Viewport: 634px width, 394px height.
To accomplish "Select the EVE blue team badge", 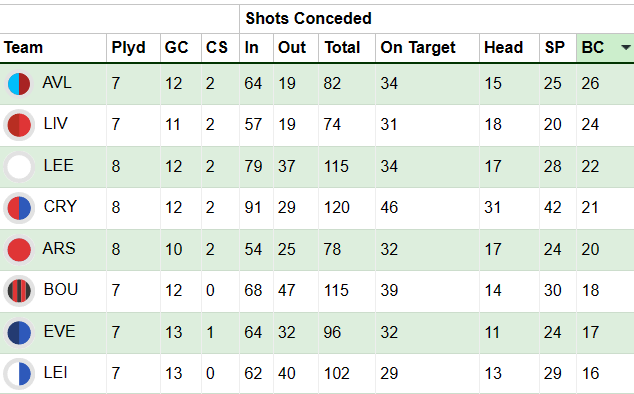I will tap(19, 333).
